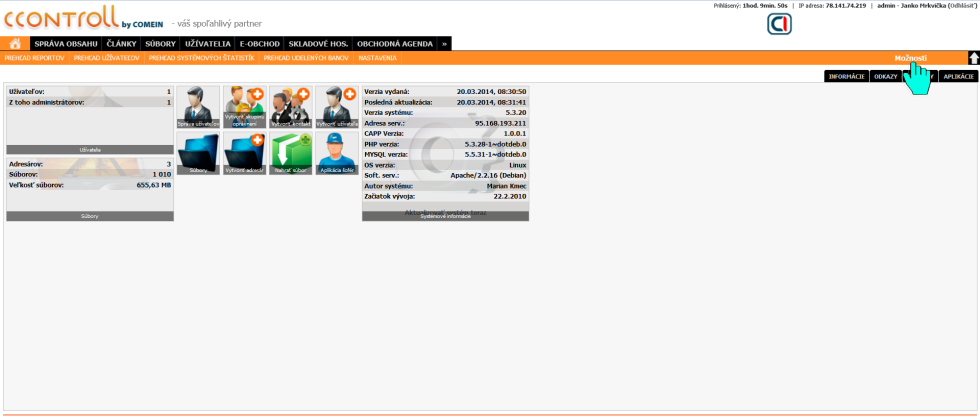
Task: Open the Súbory folder tile
Action: coord(198,153)
